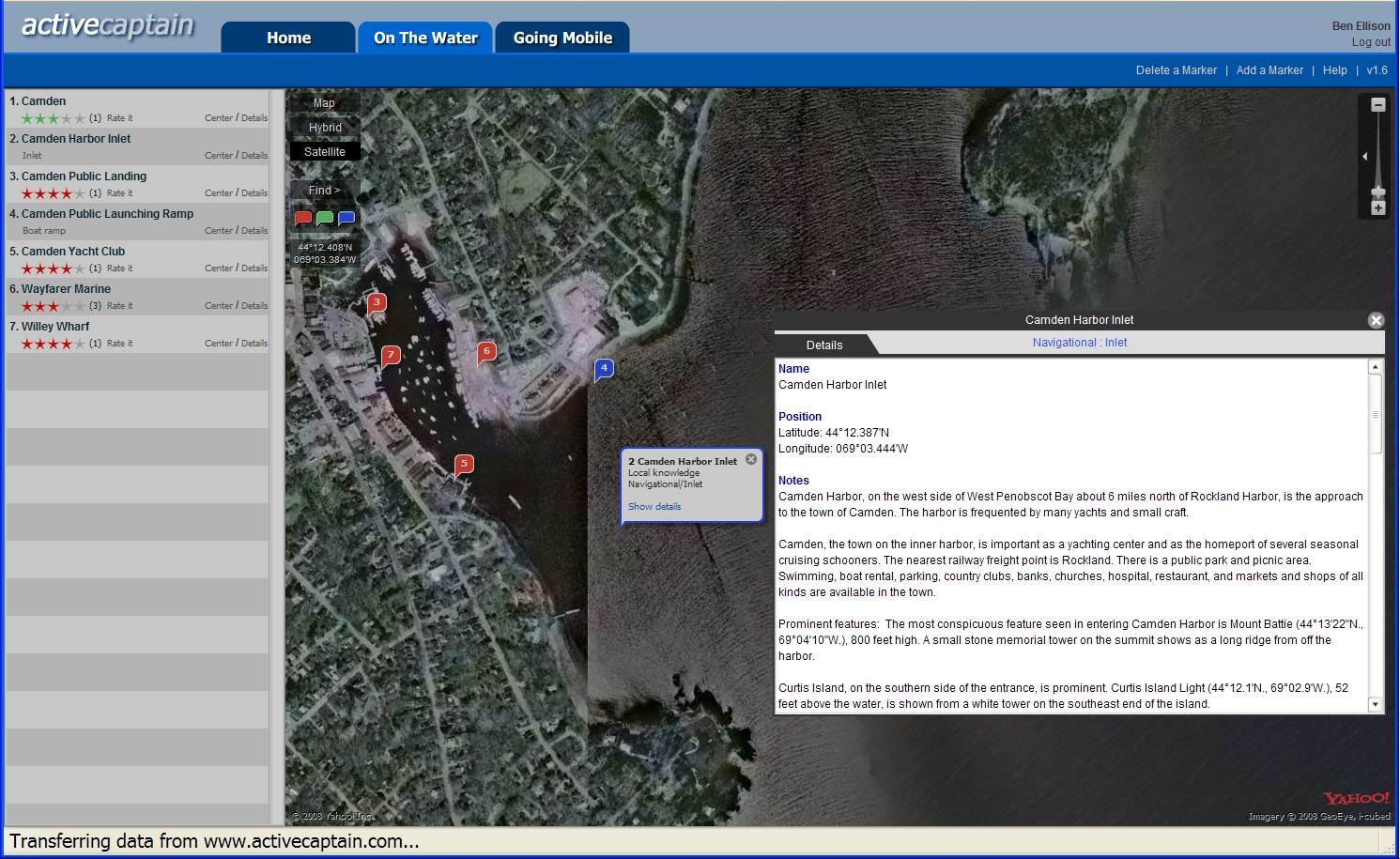1400x859 pixels.
Task: Rate Camden using the star rating
Action: (x=53, y=118)
